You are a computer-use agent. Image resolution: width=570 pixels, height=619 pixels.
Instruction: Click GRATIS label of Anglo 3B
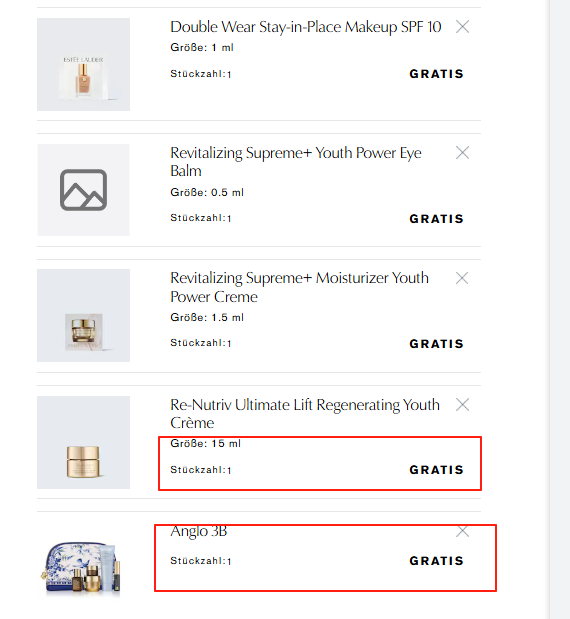[436, 561]
